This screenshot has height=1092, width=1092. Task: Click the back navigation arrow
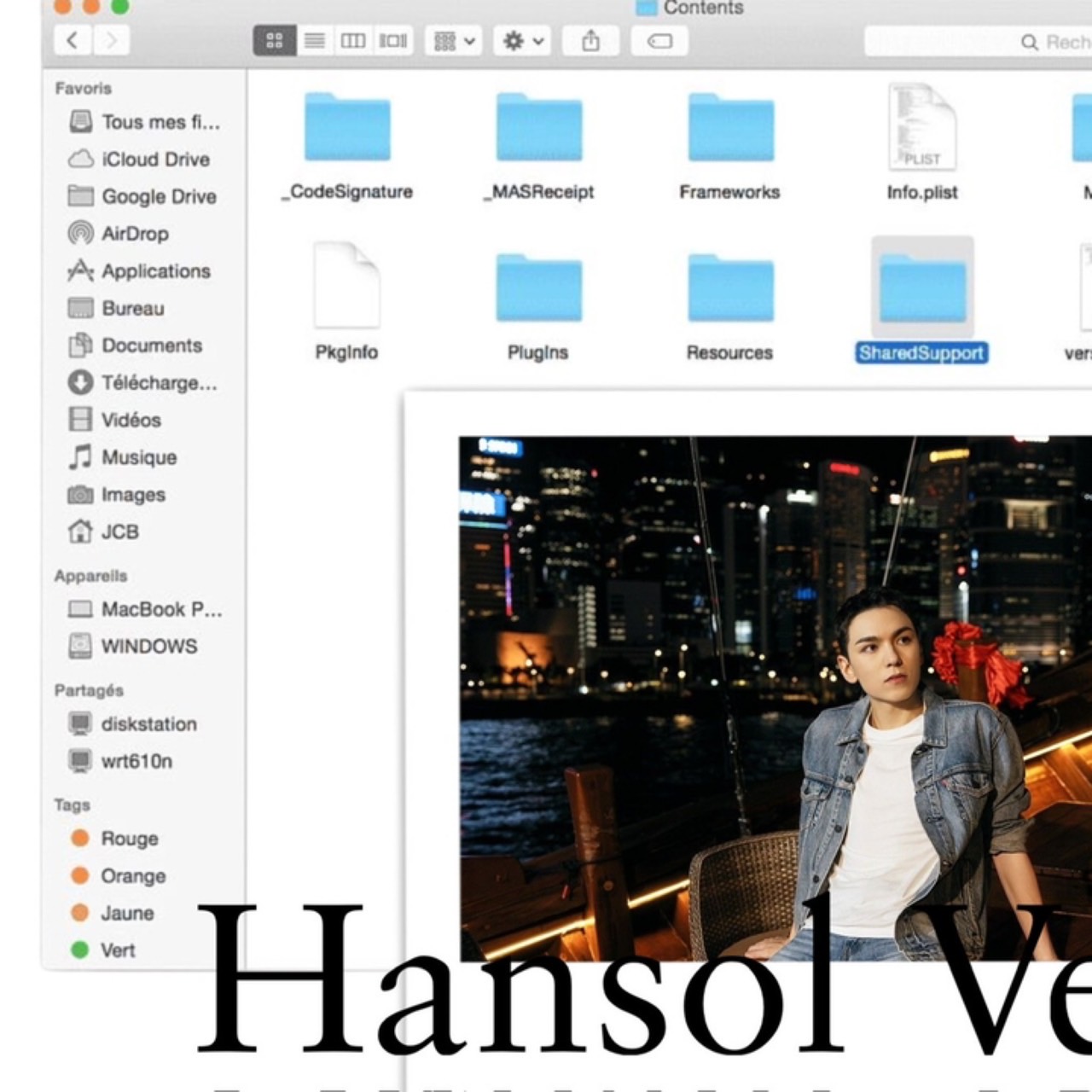click(x=73, y=40)
